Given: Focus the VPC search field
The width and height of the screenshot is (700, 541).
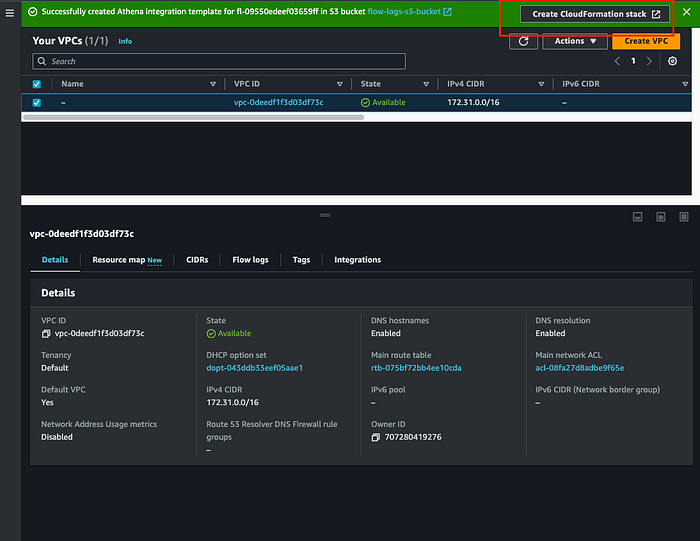Looking at the screenshot, I should [219, 61].
